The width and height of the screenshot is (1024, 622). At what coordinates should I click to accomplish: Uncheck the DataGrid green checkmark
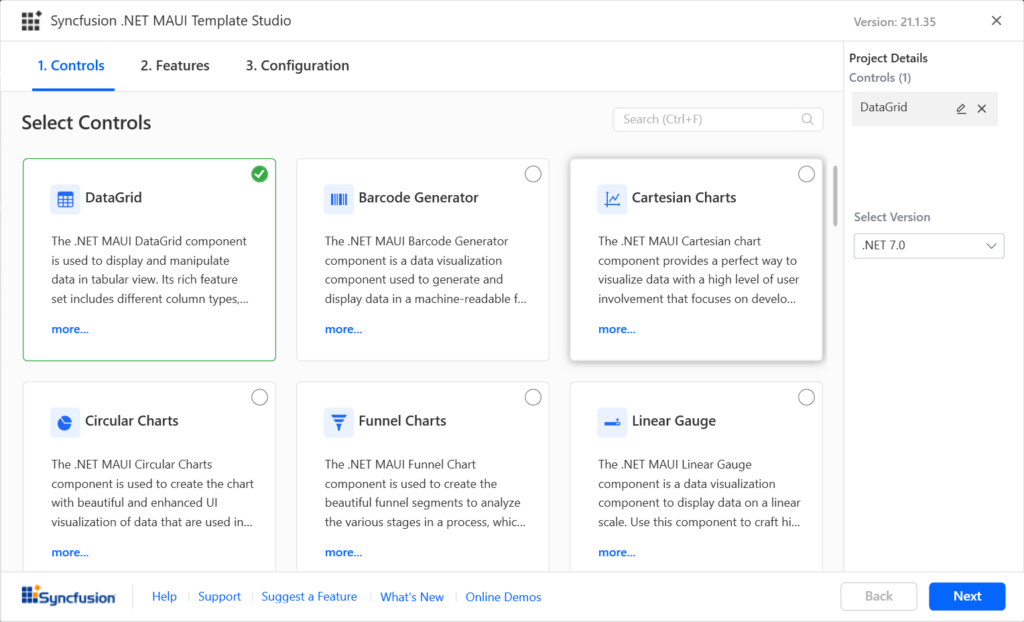pos(260,174)
